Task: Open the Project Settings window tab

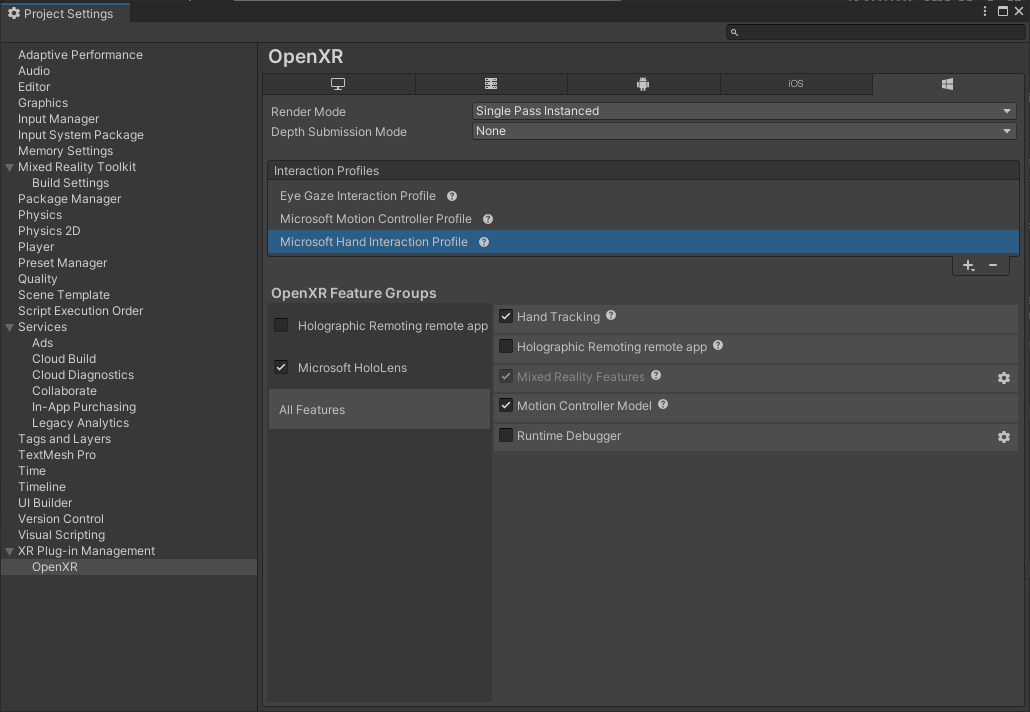Action: [60, 13]
